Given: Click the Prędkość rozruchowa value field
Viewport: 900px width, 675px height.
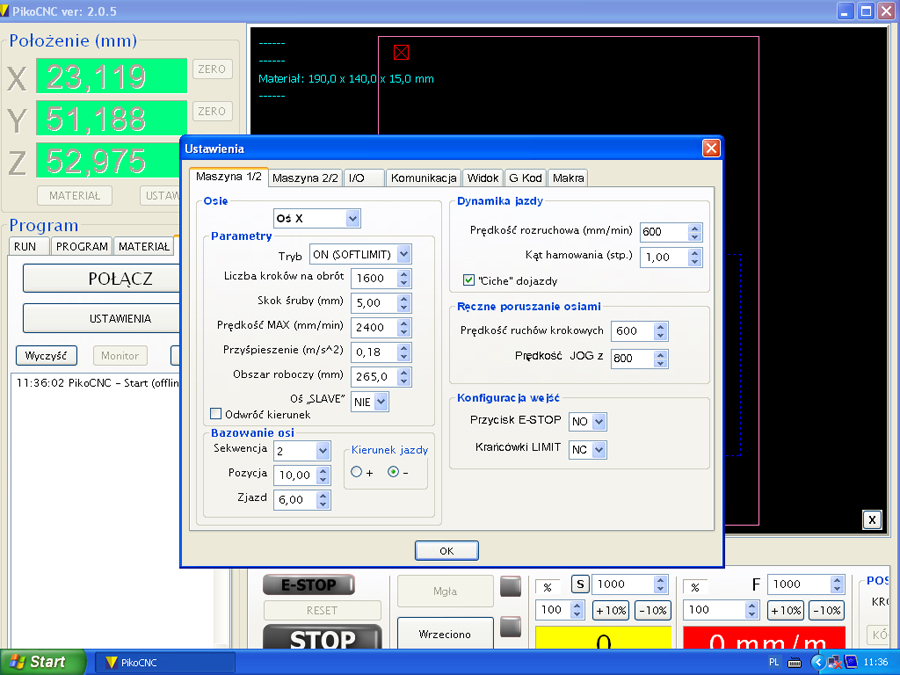Looking at the screenshot, I should (x=664, y=232).
